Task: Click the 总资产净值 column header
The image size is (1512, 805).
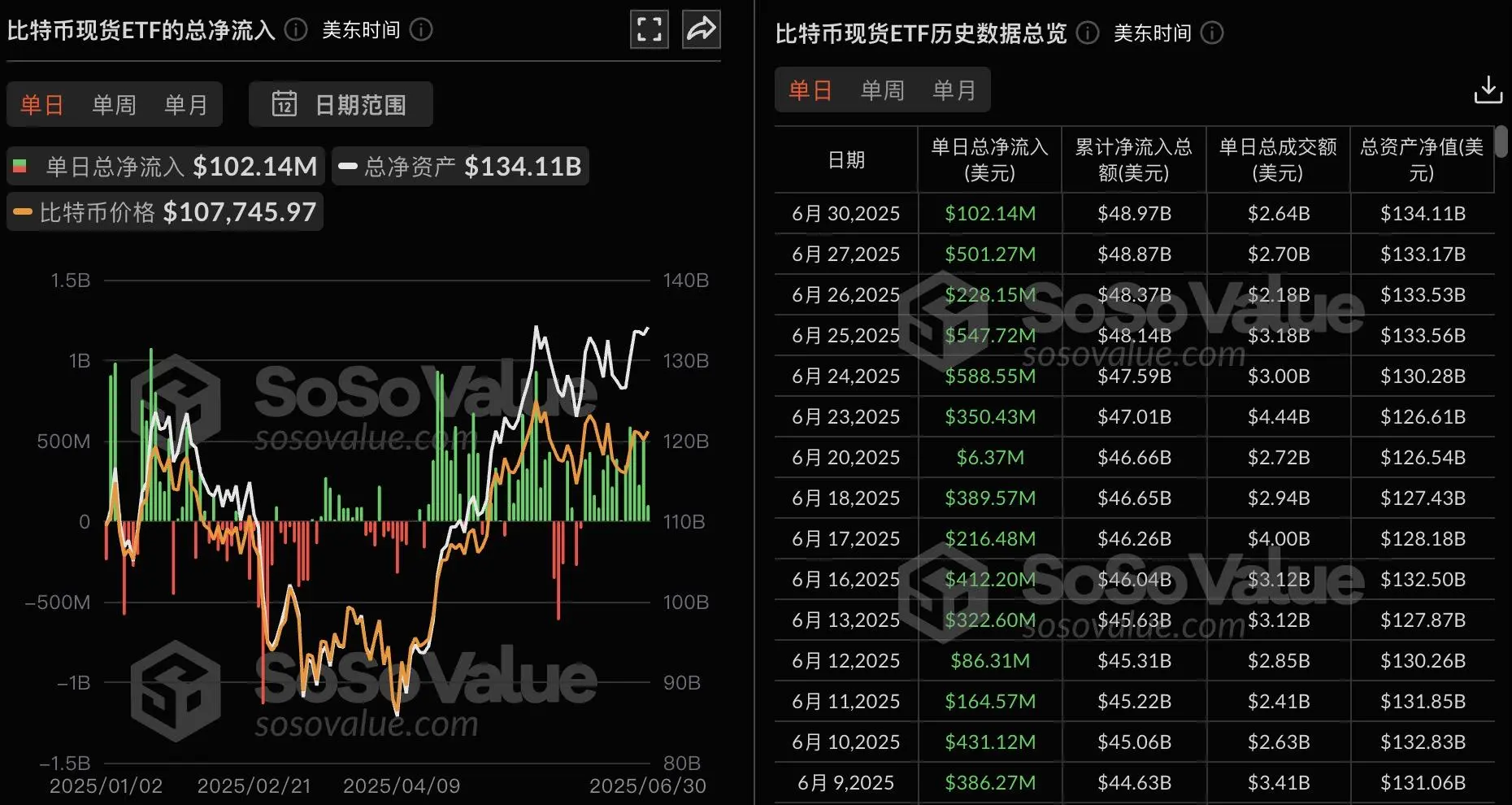Action: pos(1423,159)
